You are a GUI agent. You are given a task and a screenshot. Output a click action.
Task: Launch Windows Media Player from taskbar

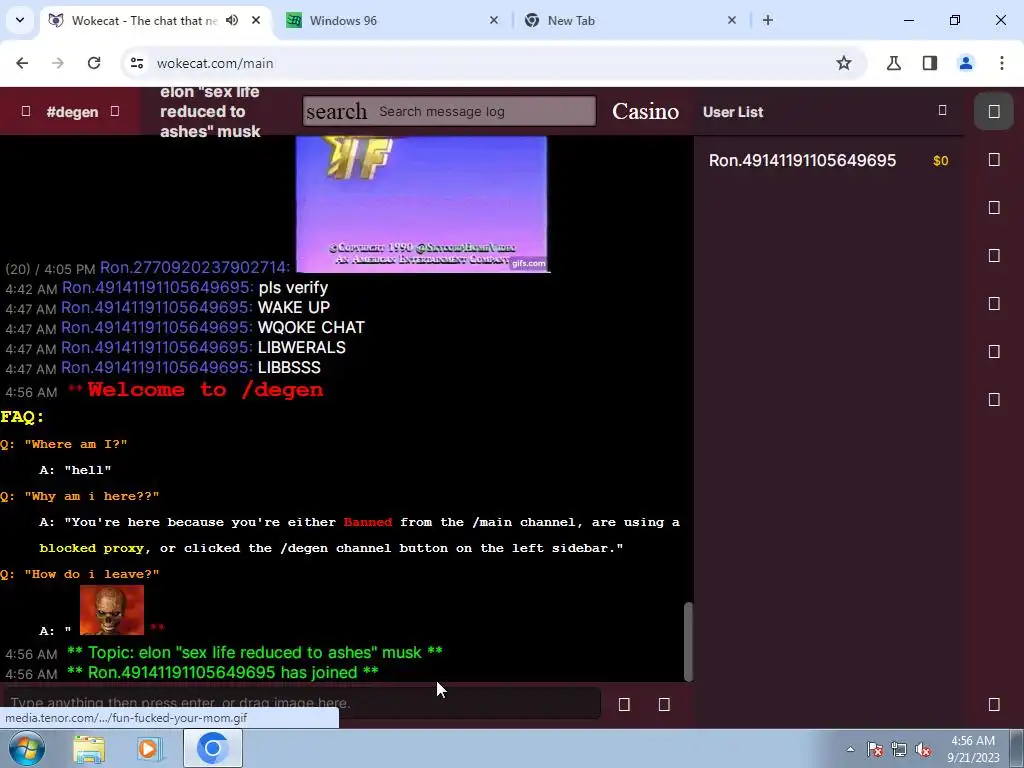pyautogui.click(x=150, y=748)
